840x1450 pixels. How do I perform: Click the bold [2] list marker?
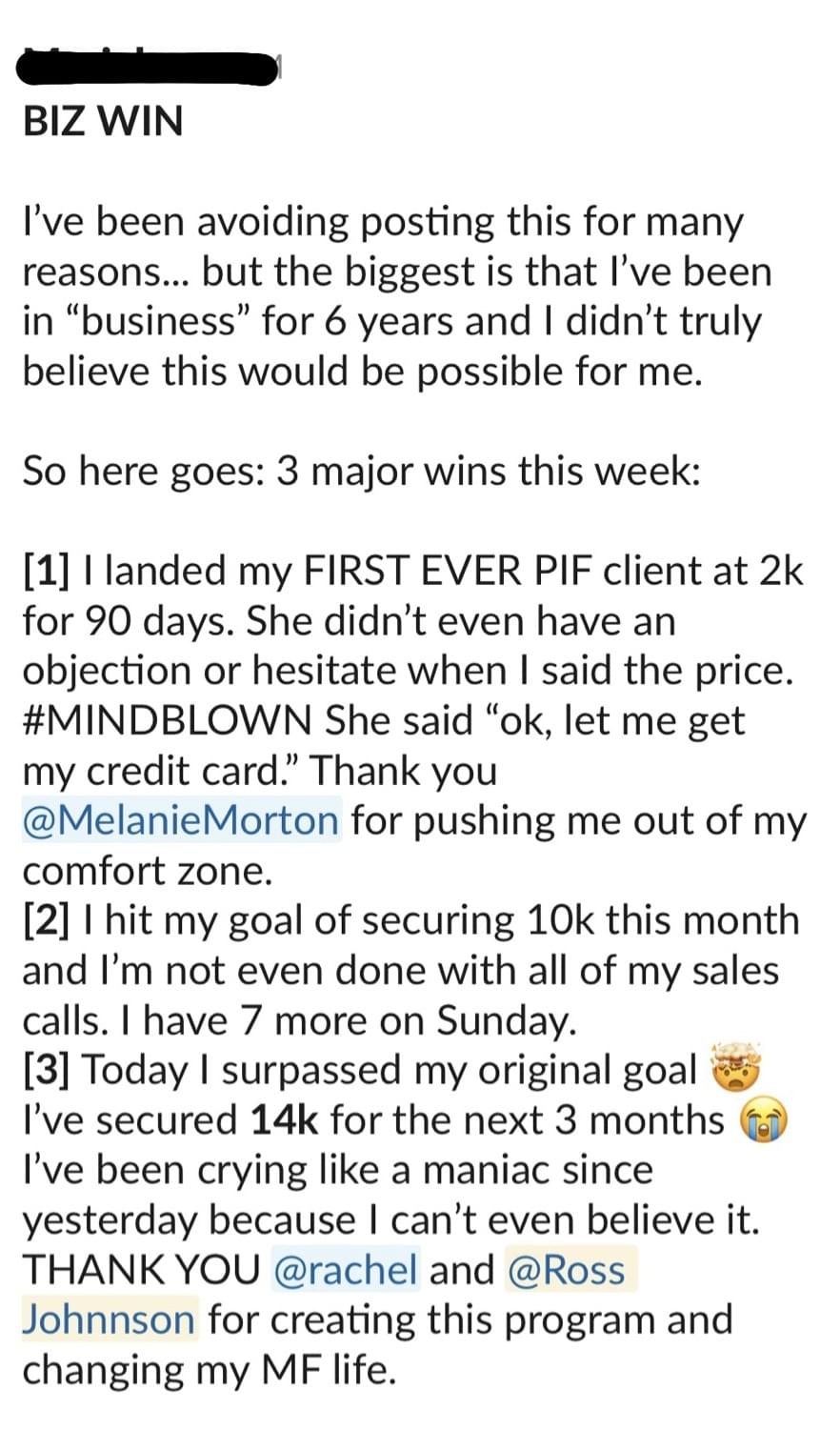(47, 920)
